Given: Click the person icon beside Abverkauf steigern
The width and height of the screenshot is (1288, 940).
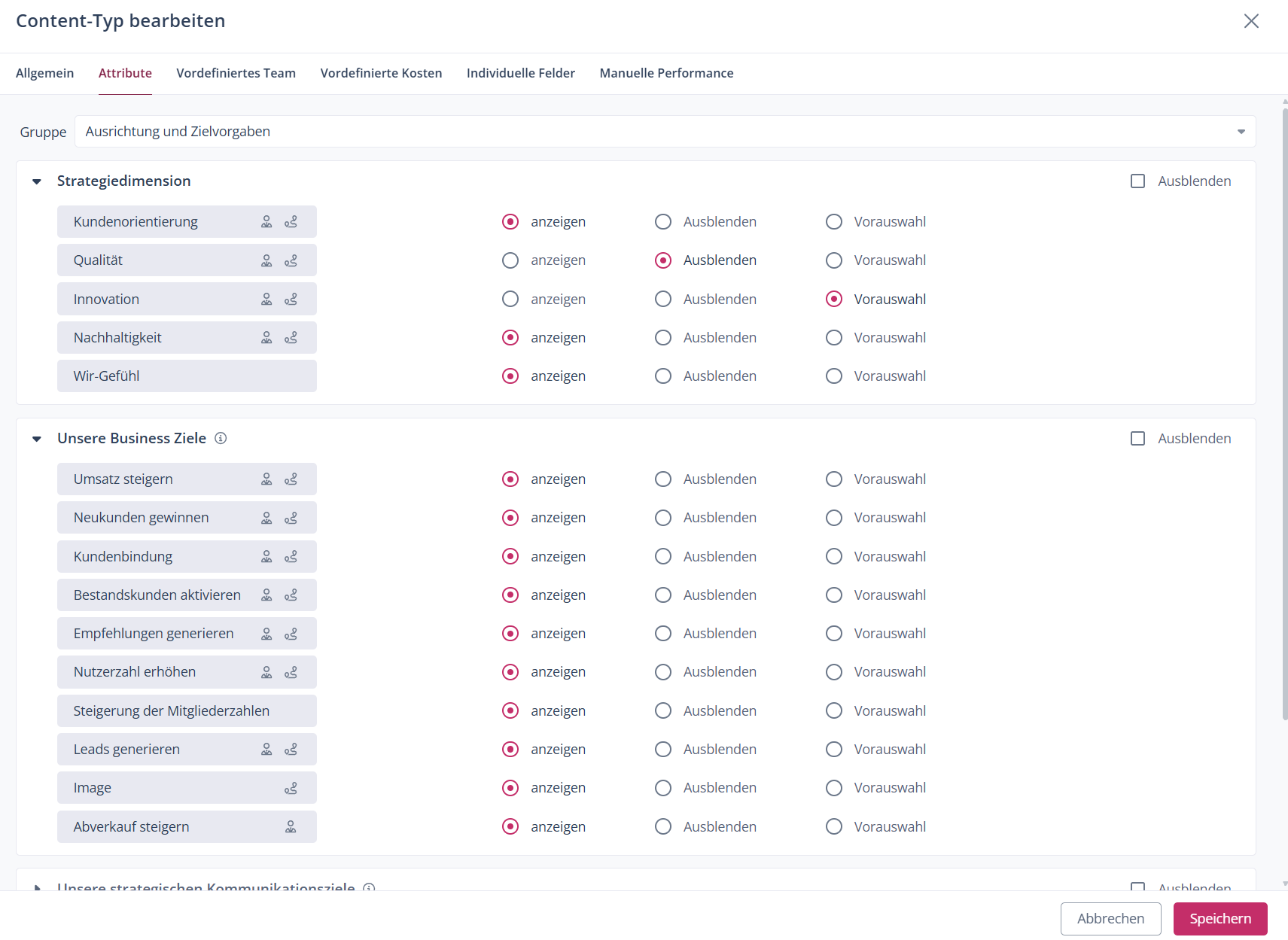Looking at the screenshot, I should point(291,827).
